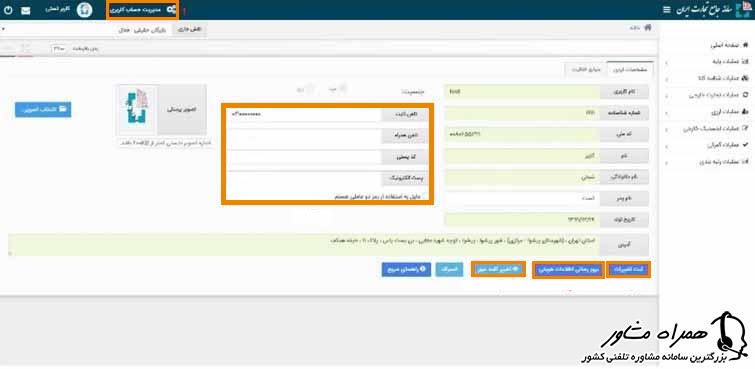Open user account management gears menu

point(143,10)
